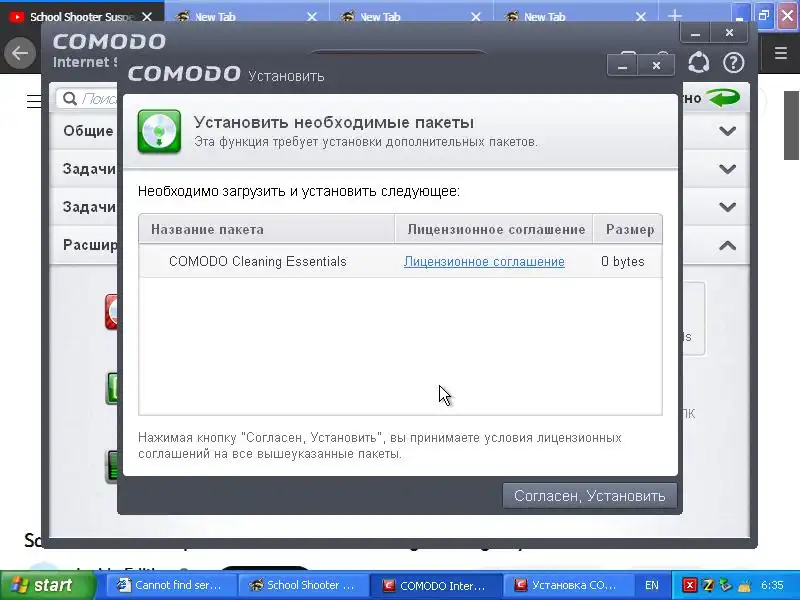
Task: Close the Установить dialog
Action: click(x=657, y=66)
